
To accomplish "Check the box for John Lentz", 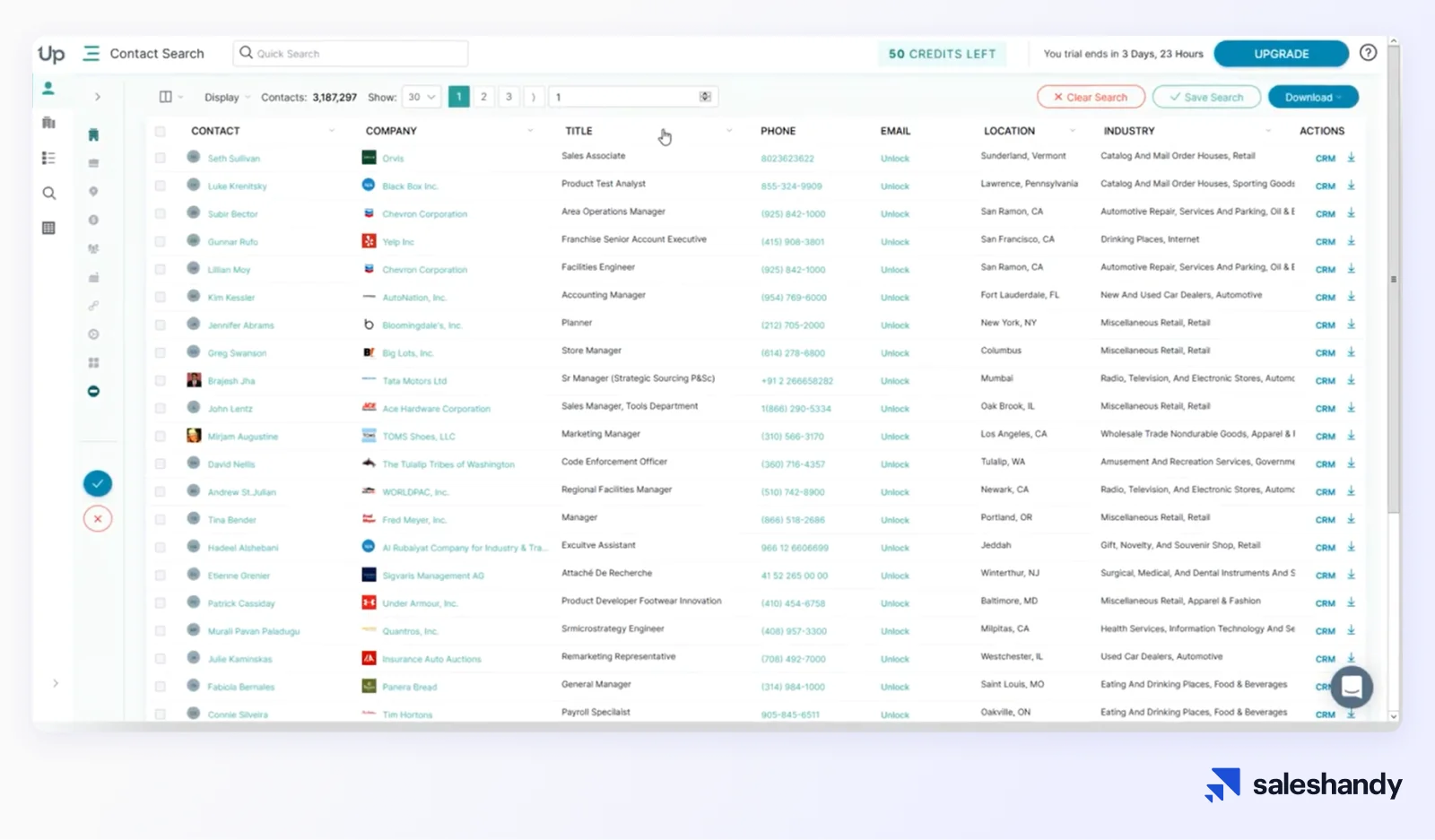I will click(160, 408).
